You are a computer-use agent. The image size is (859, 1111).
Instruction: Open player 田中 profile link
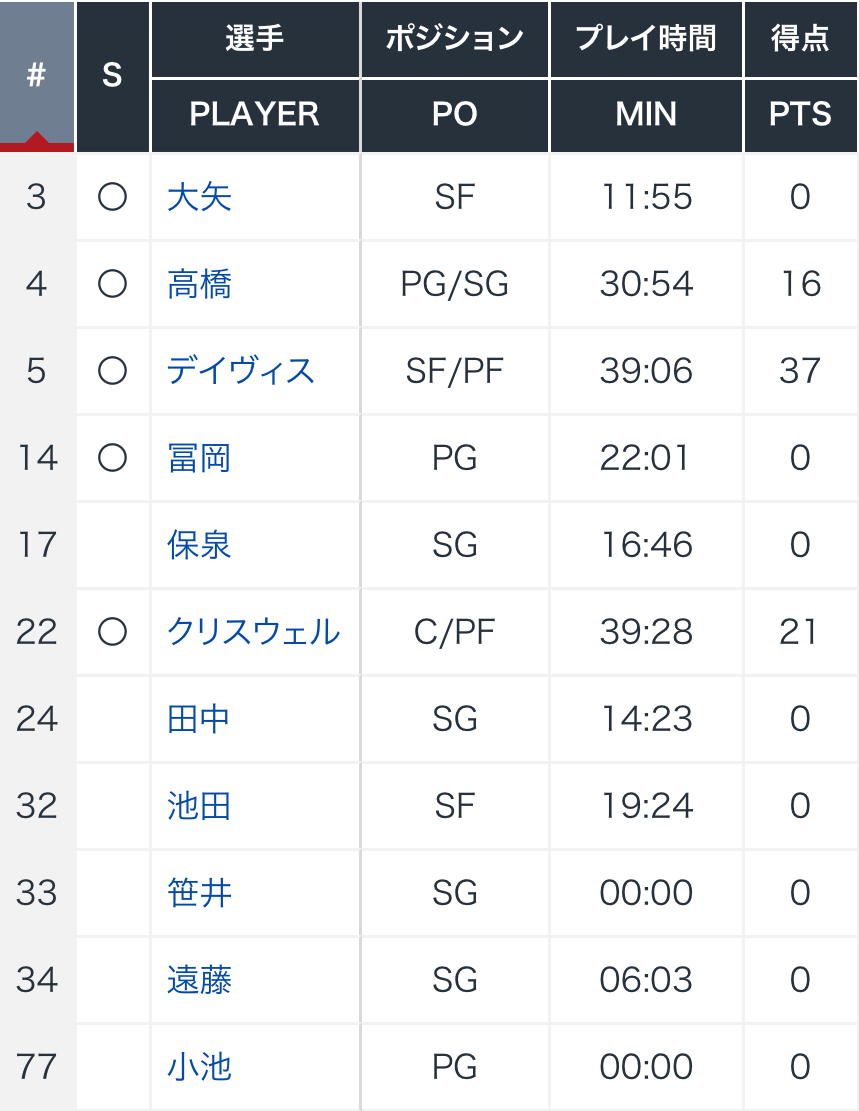coord(199,719)
